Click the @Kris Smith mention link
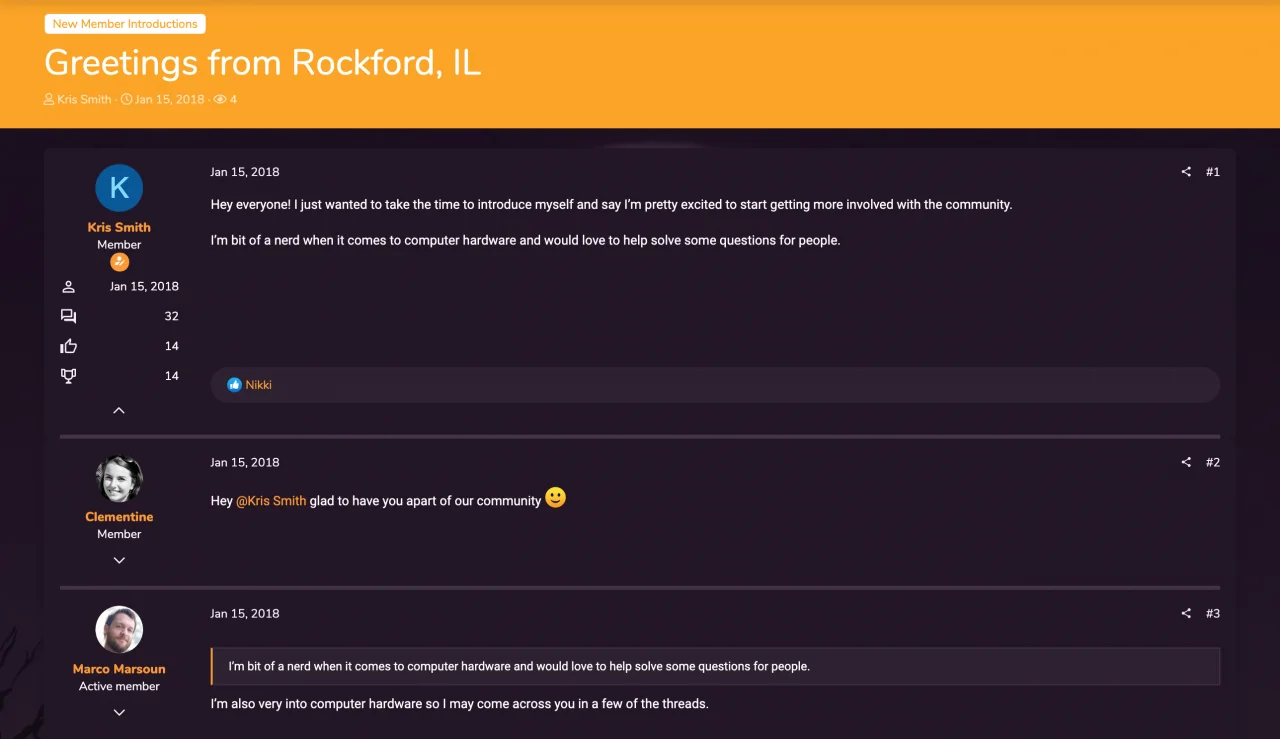Screen dimensions: 1280x739 pyautogui.click(x=271, y=500)
